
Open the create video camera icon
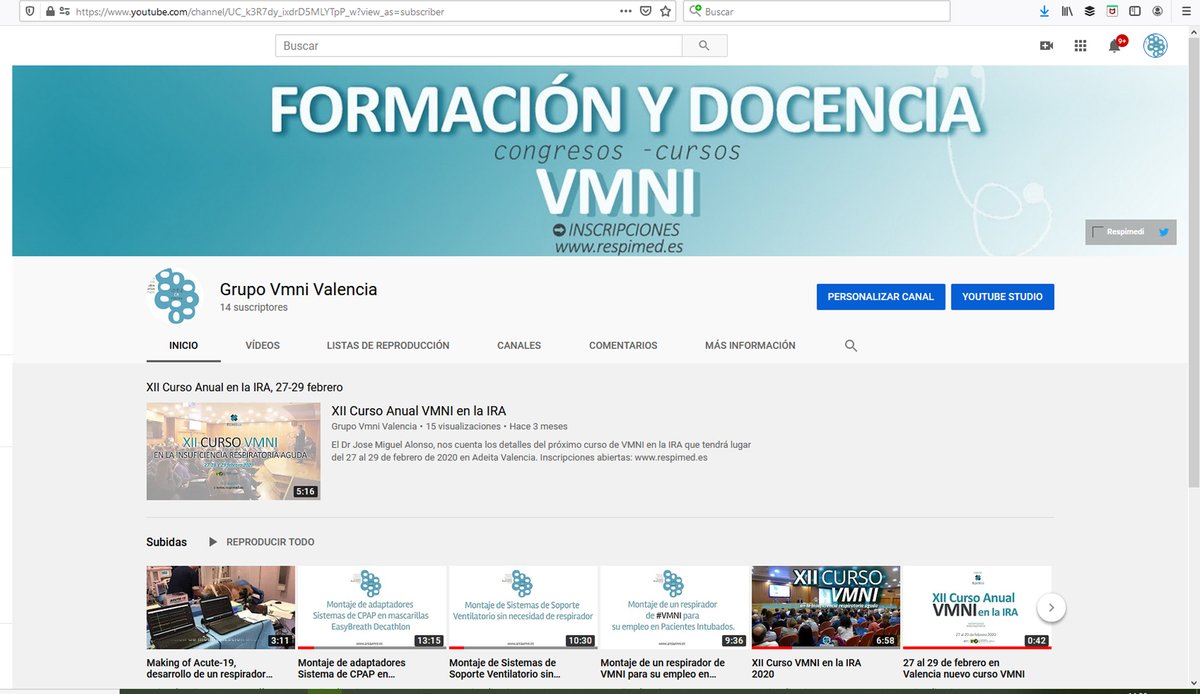pos(1046,46)
